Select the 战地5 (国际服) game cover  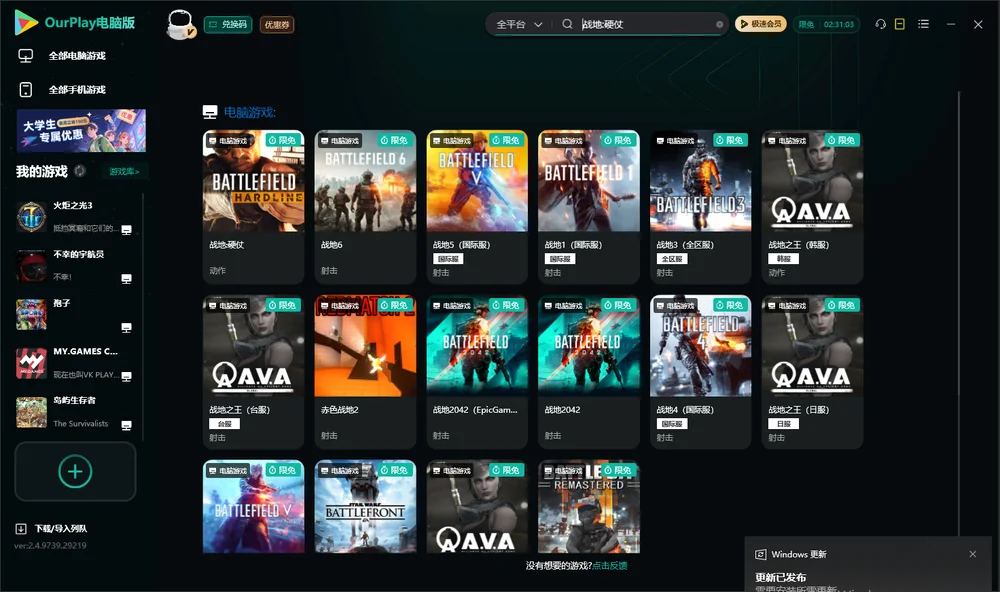pos(477,181)
